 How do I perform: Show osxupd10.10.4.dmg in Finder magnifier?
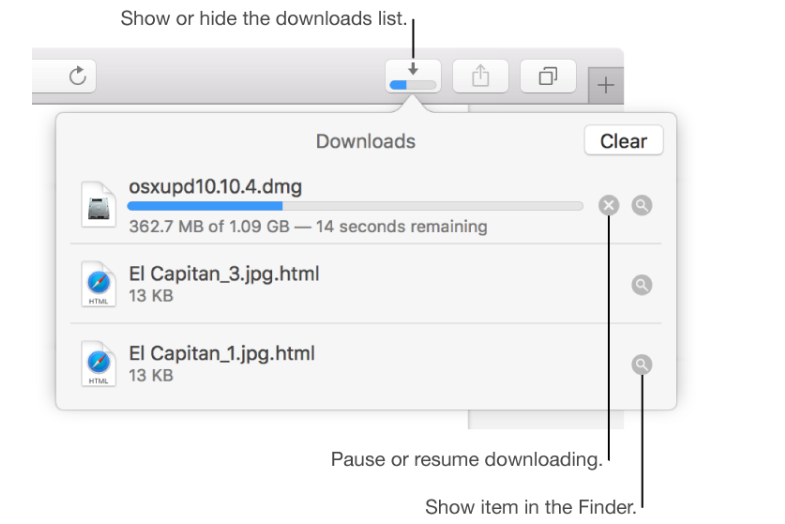[643, 206]
